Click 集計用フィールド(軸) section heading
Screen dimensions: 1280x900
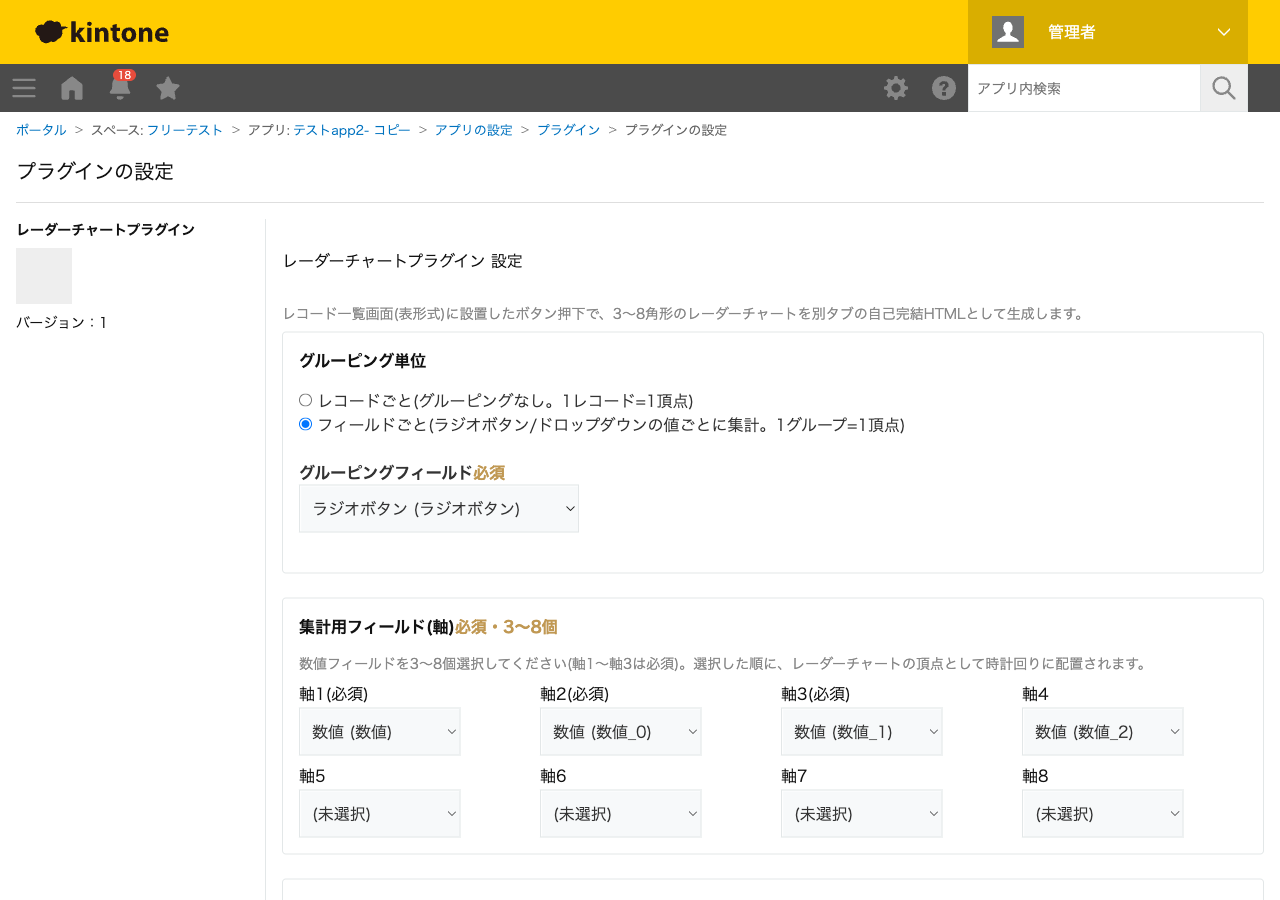pyautogui.click(x=377, y=627)
